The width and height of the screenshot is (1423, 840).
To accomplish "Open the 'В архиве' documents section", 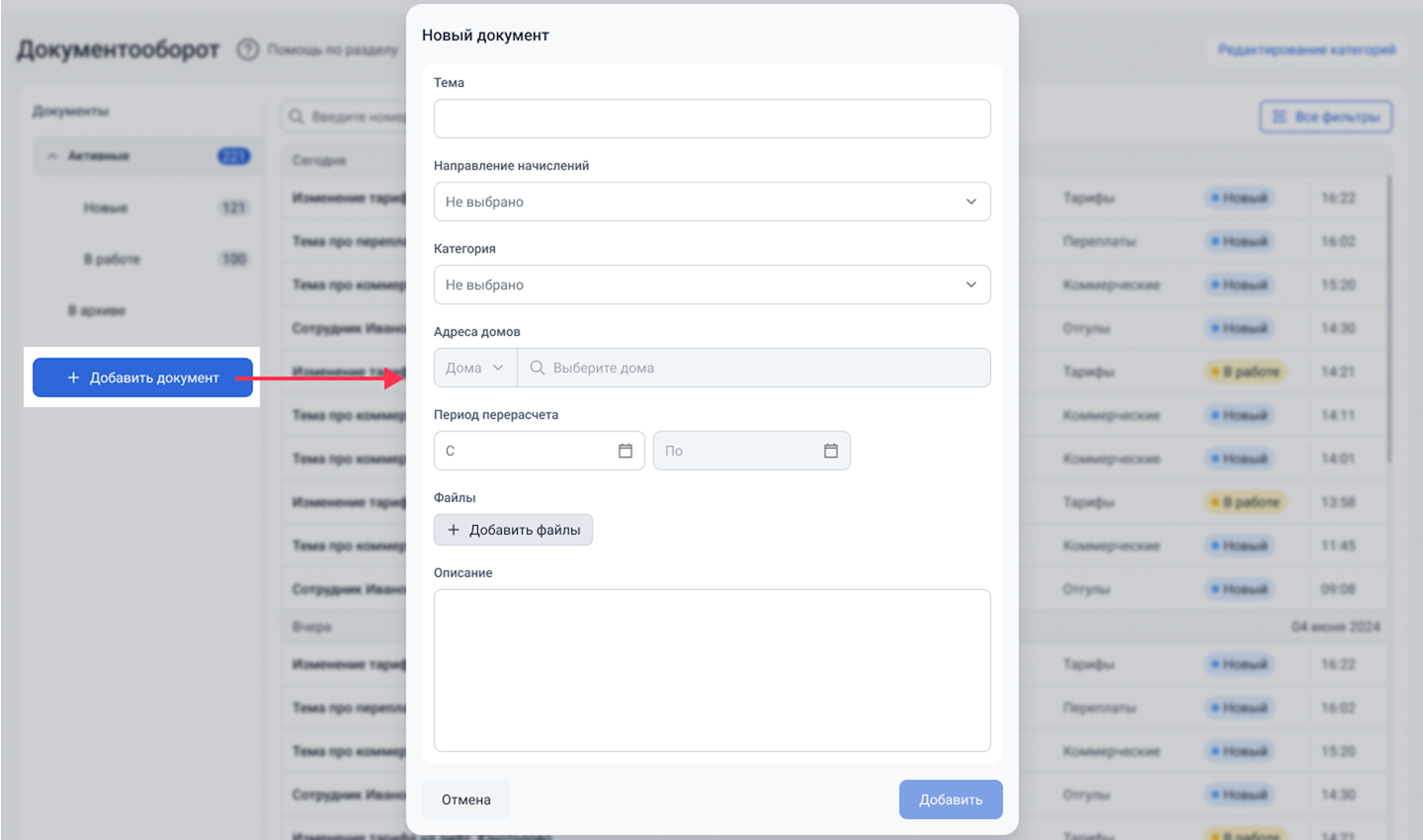I will (97, 310).
